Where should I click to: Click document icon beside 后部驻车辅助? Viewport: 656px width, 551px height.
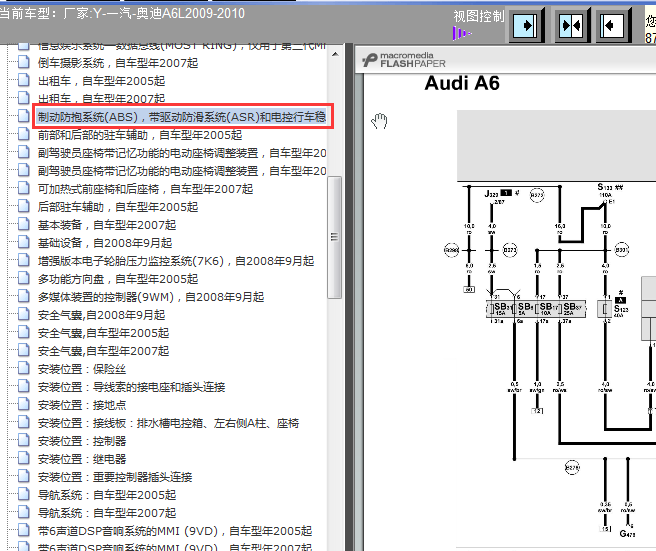point(24,206)
